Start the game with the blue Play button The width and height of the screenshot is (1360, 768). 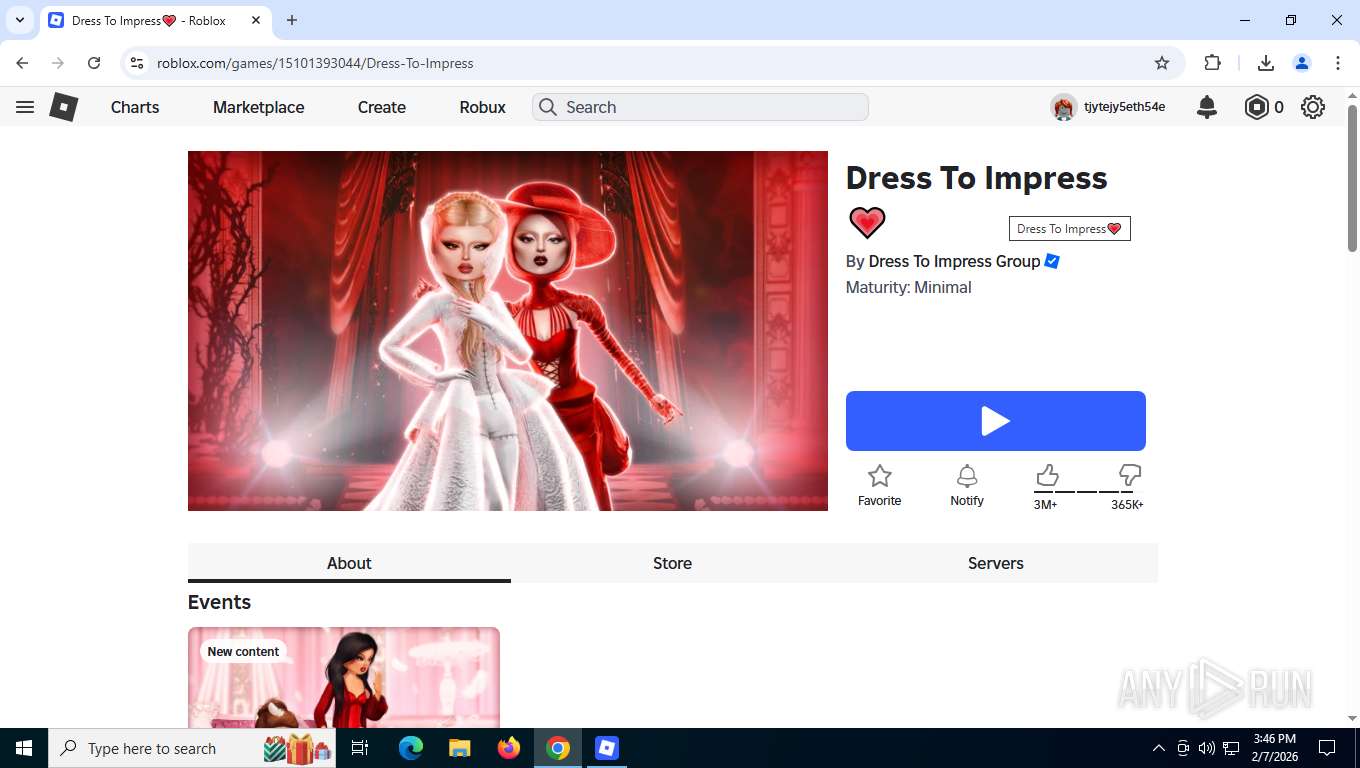tap(995, 421)
